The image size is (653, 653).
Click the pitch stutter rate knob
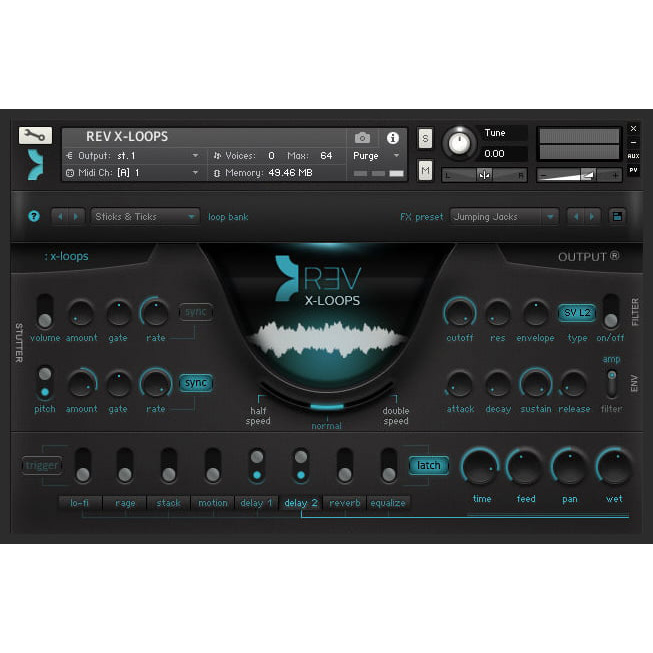(x=155, y=384)
